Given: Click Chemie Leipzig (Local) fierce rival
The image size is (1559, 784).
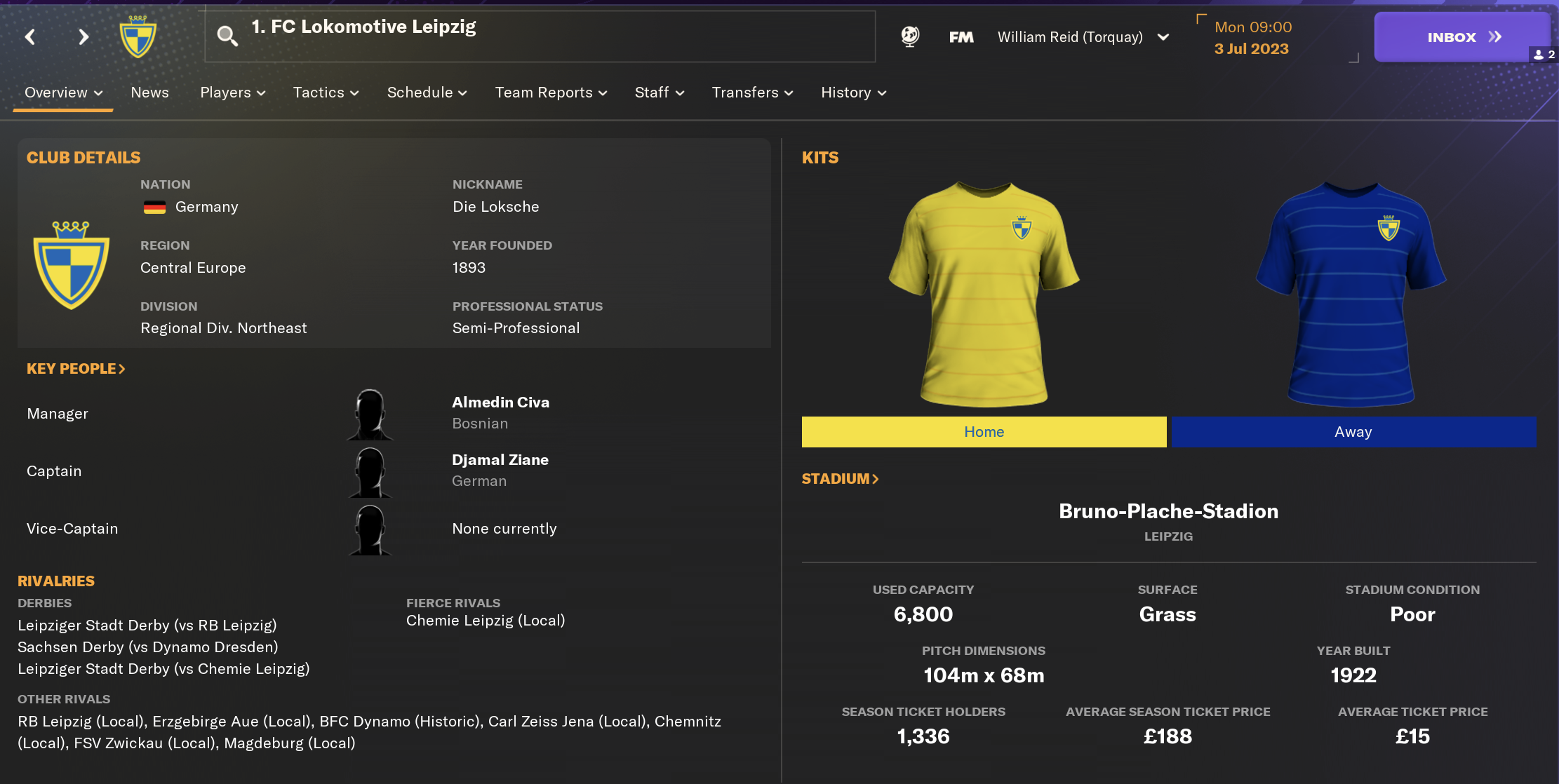Looking at the screenshot, I should (x=486, y=621).
